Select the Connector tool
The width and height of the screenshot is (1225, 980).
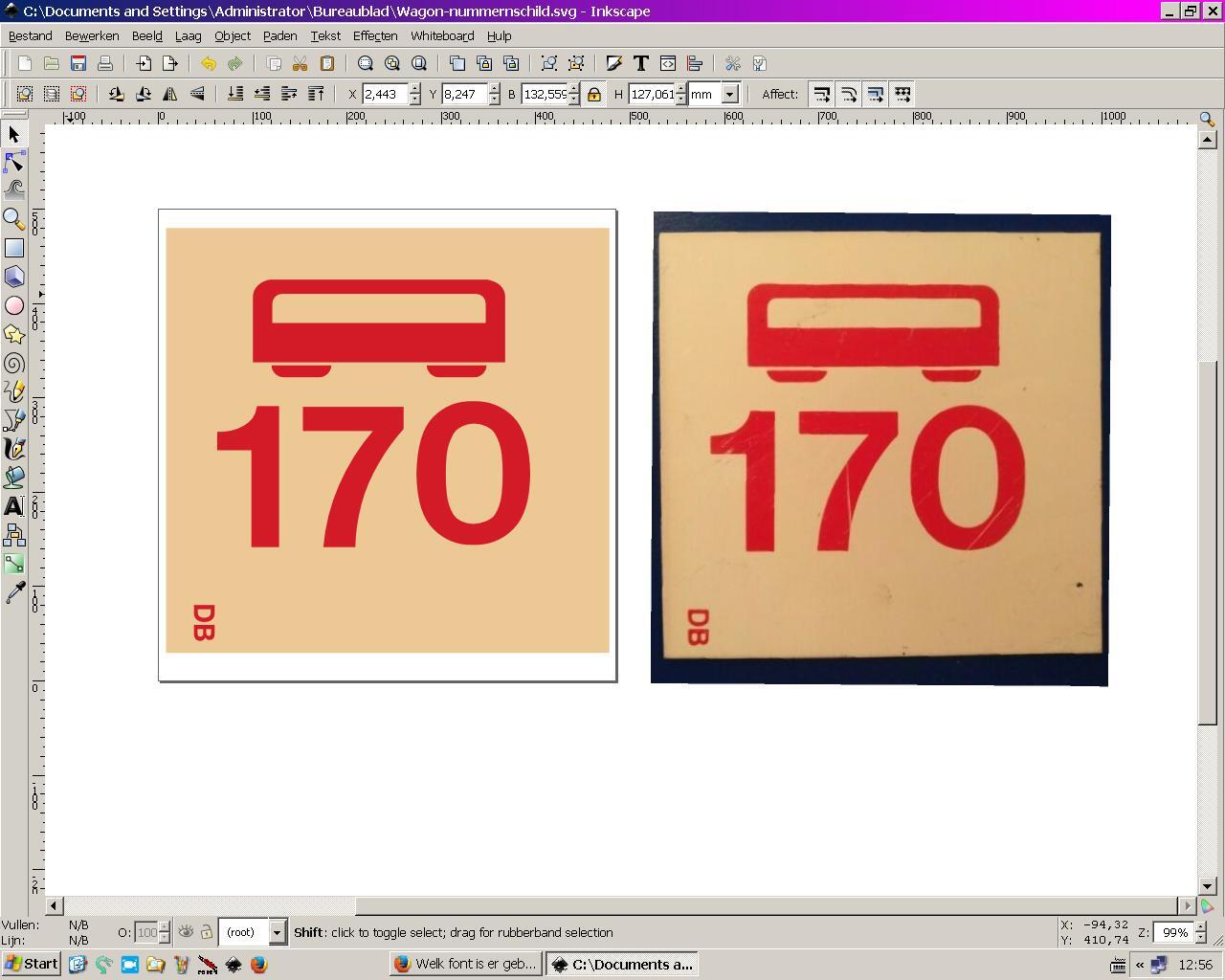(14, 535)
